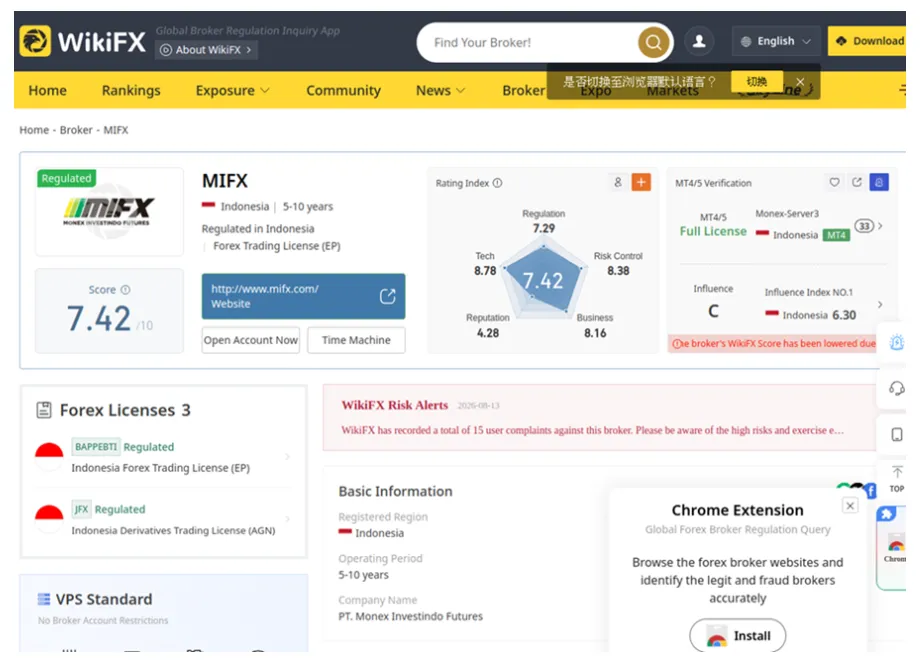
Task: Expand the Exposure menu
Action: (x=232, y=90)
